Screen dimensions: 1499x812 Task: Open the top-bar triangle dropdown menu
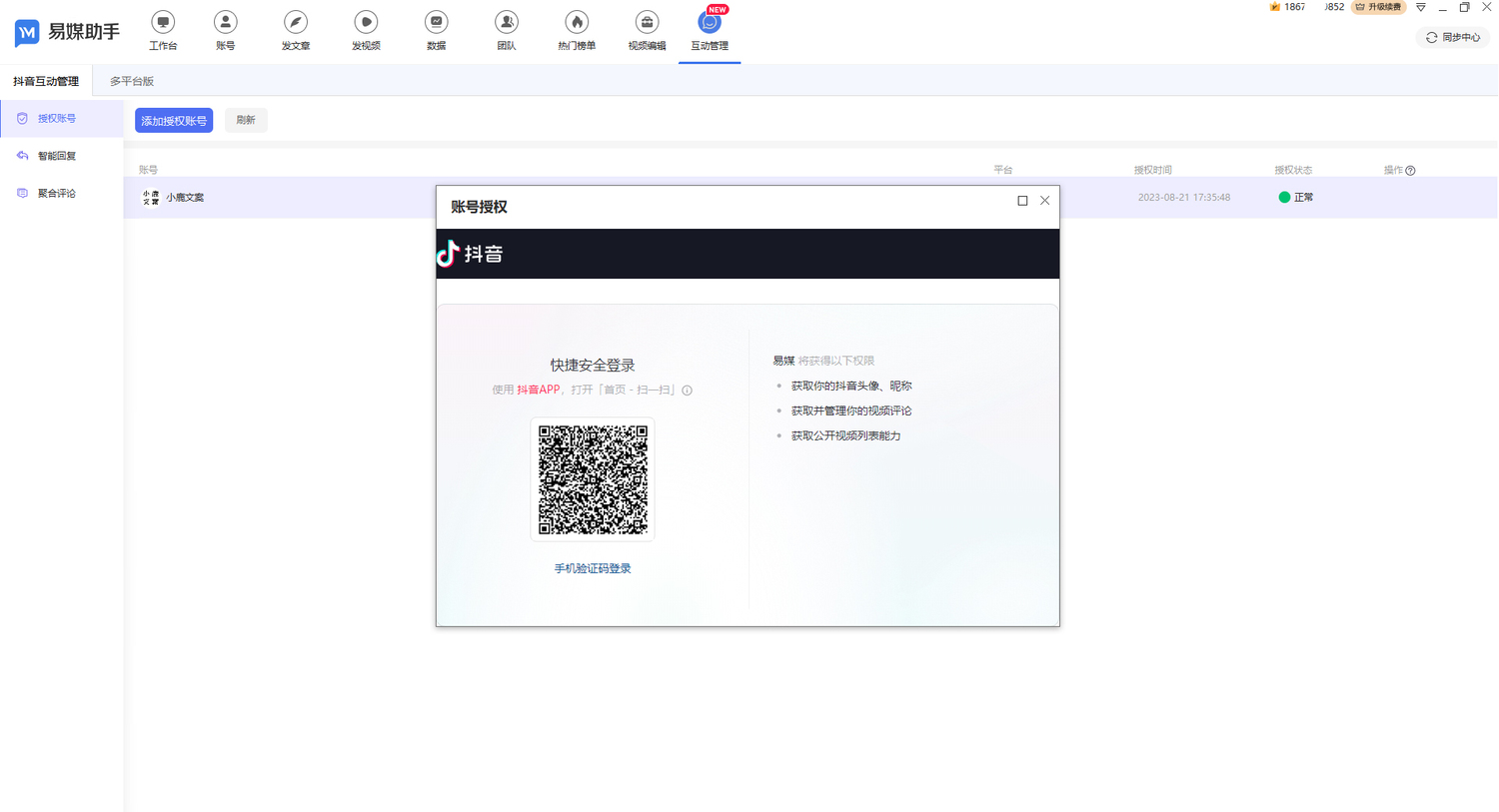[1421, 7]
